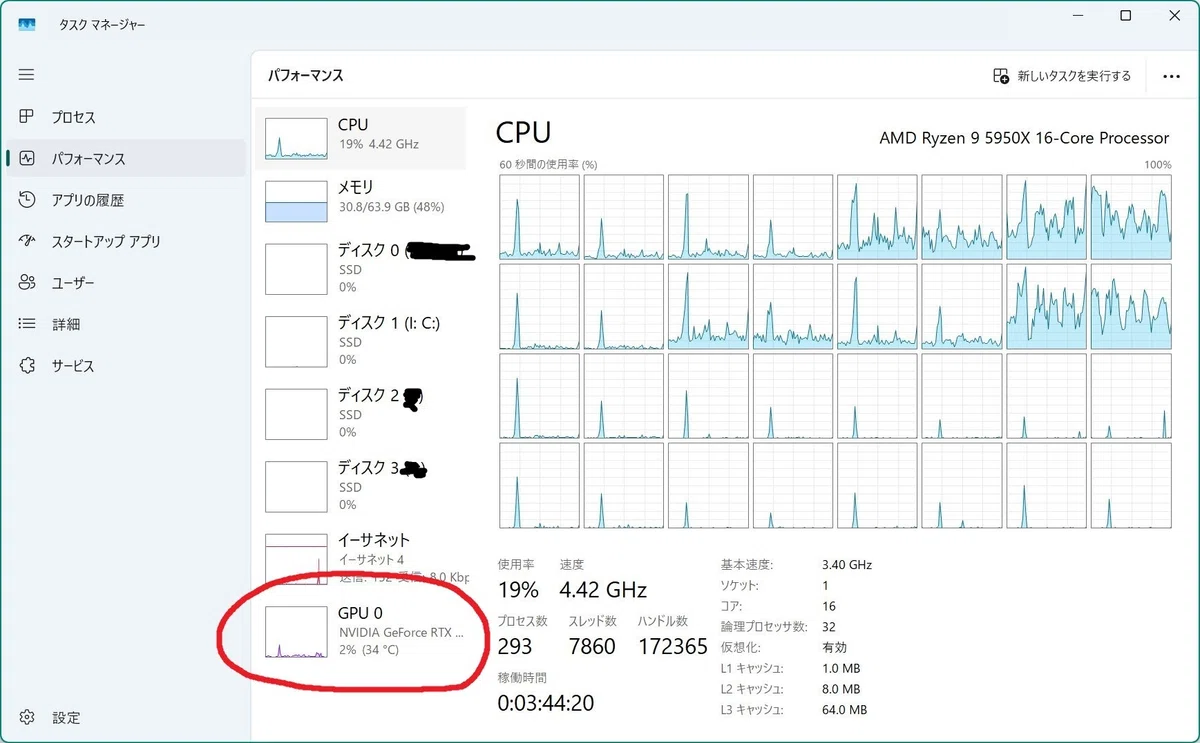
Task: Click the 293 process count
Action: [515, 647]
